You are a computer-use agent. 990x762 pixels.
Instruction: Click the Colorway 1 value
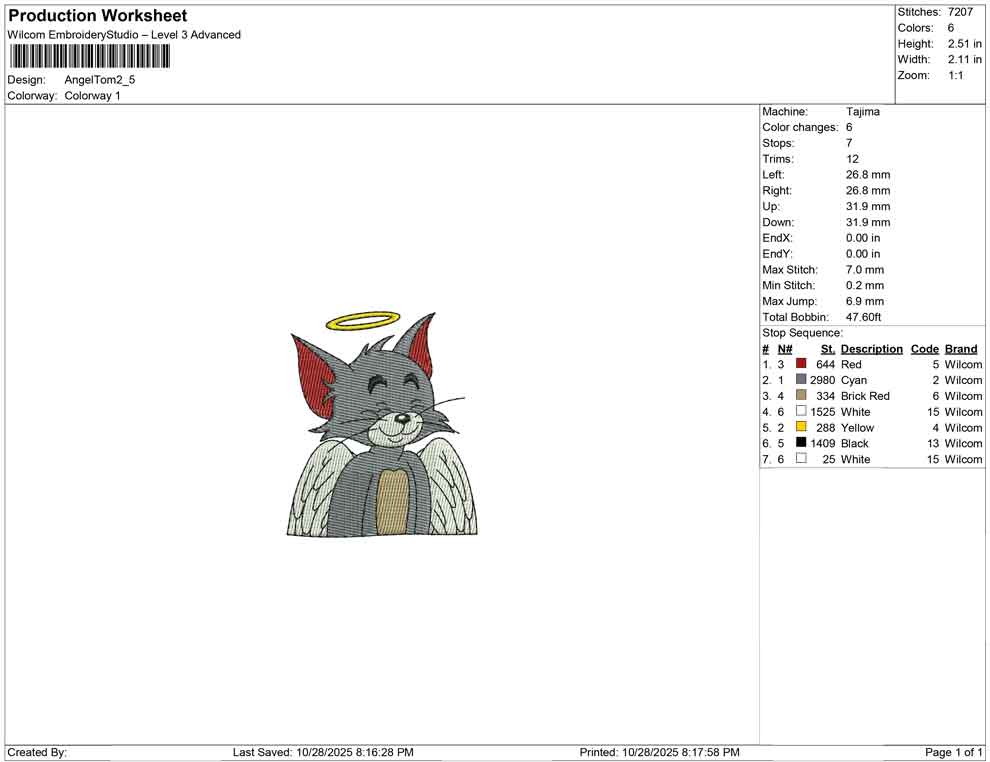[92, 96]
